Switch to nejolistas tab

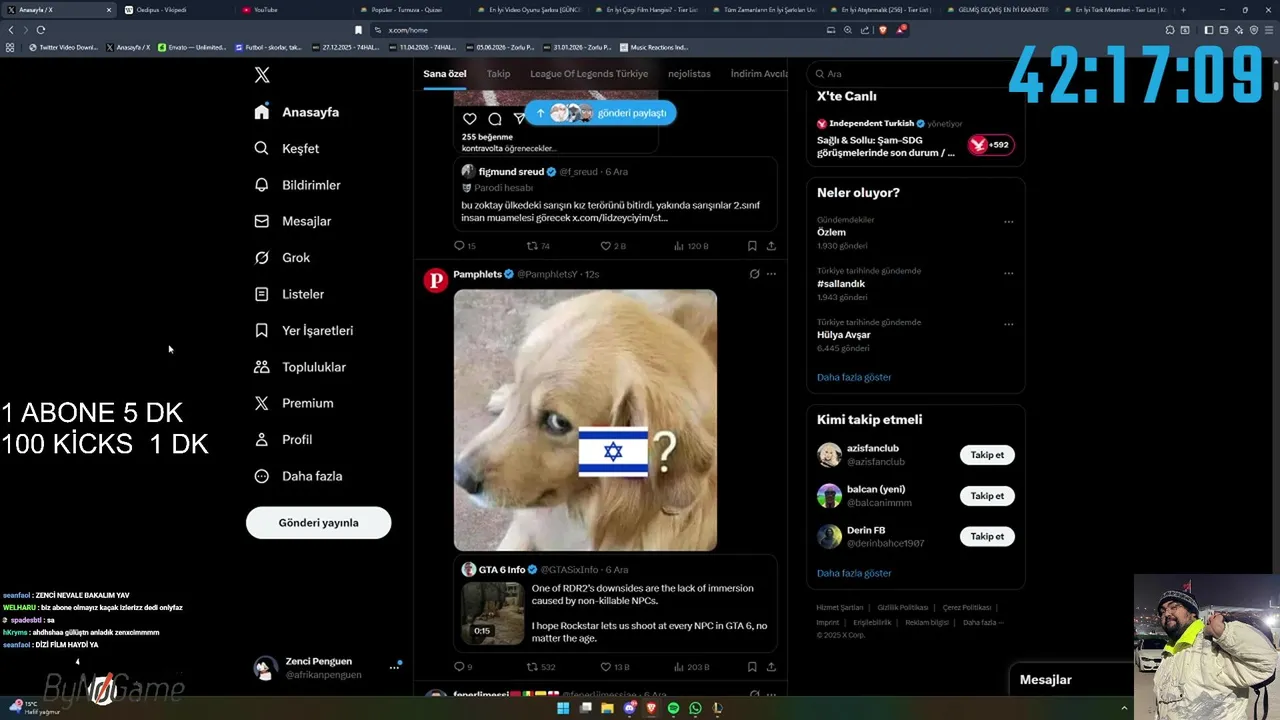pyautogui.click(x=689, y=74)
